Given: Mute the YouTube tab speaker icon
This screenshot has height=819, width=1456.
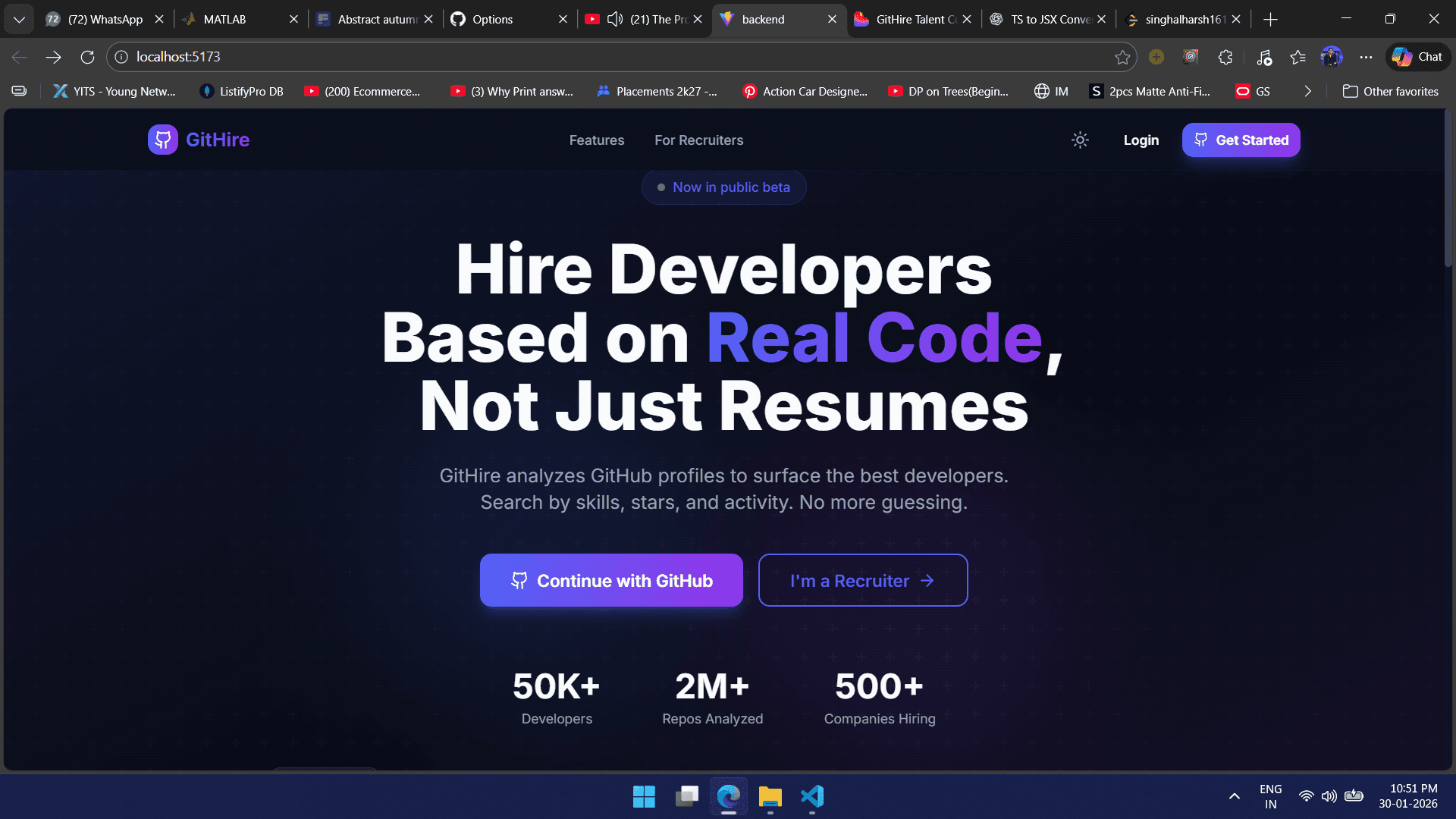Looking at the screenshot, I should point(615,20).
